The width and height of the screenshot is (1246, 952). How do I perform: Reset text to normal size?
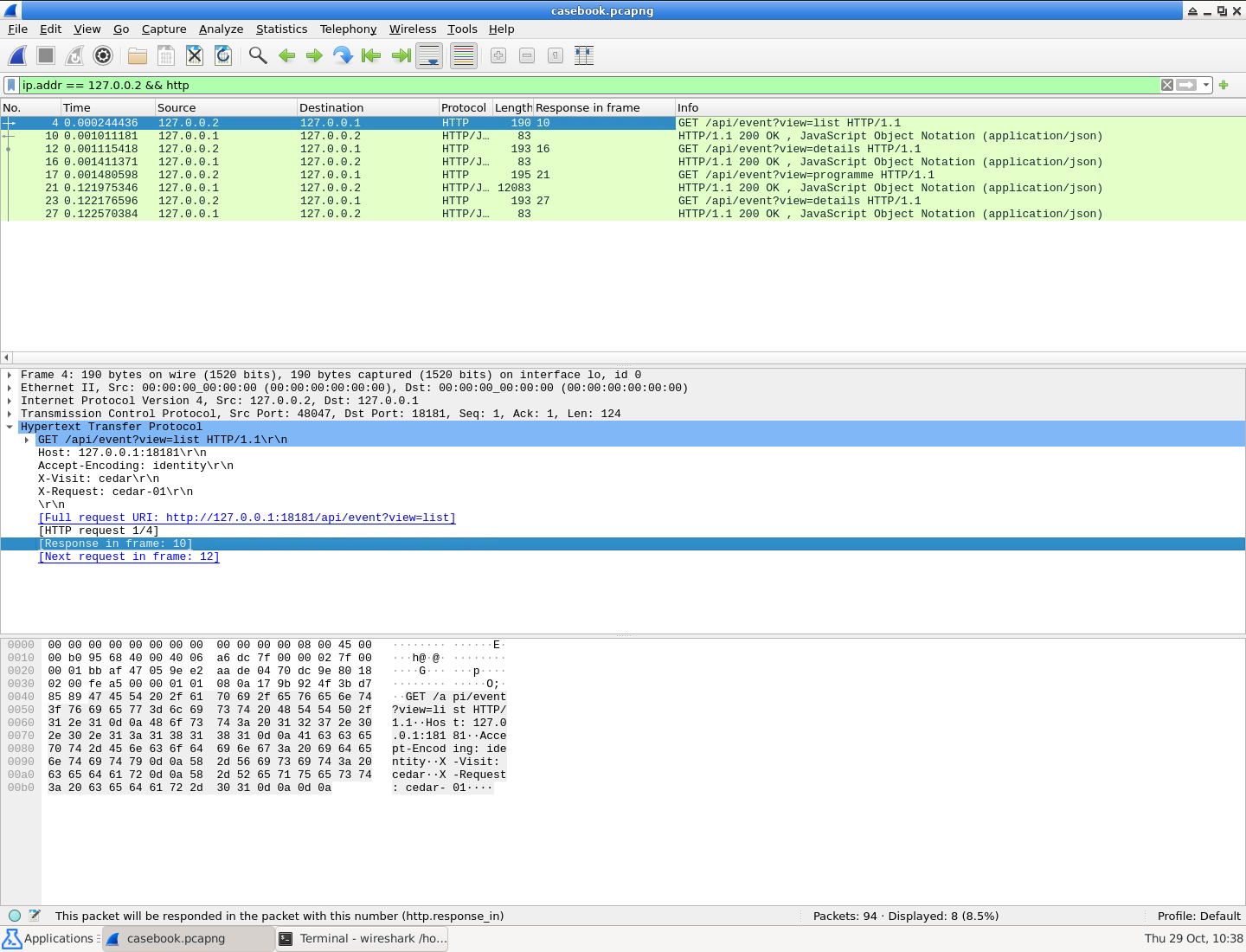point(556,55)
